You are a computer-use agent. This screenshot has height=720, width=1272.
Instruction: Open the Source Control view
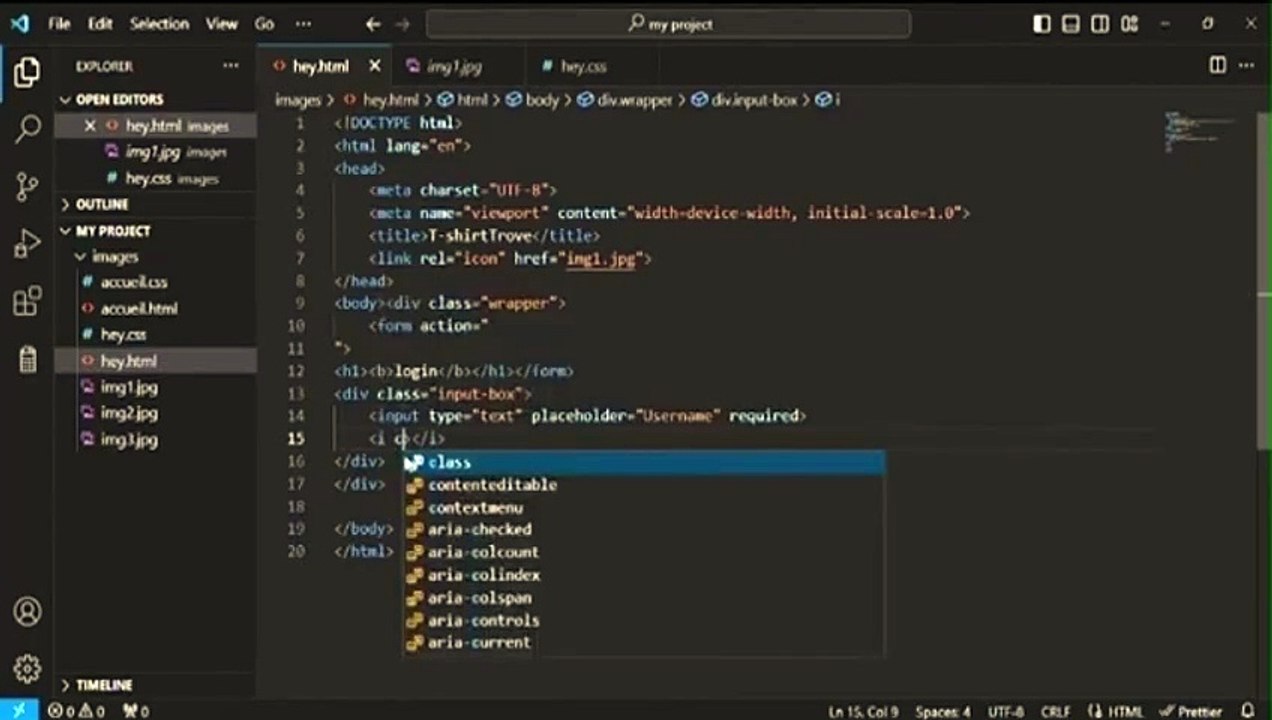[27, 186]
